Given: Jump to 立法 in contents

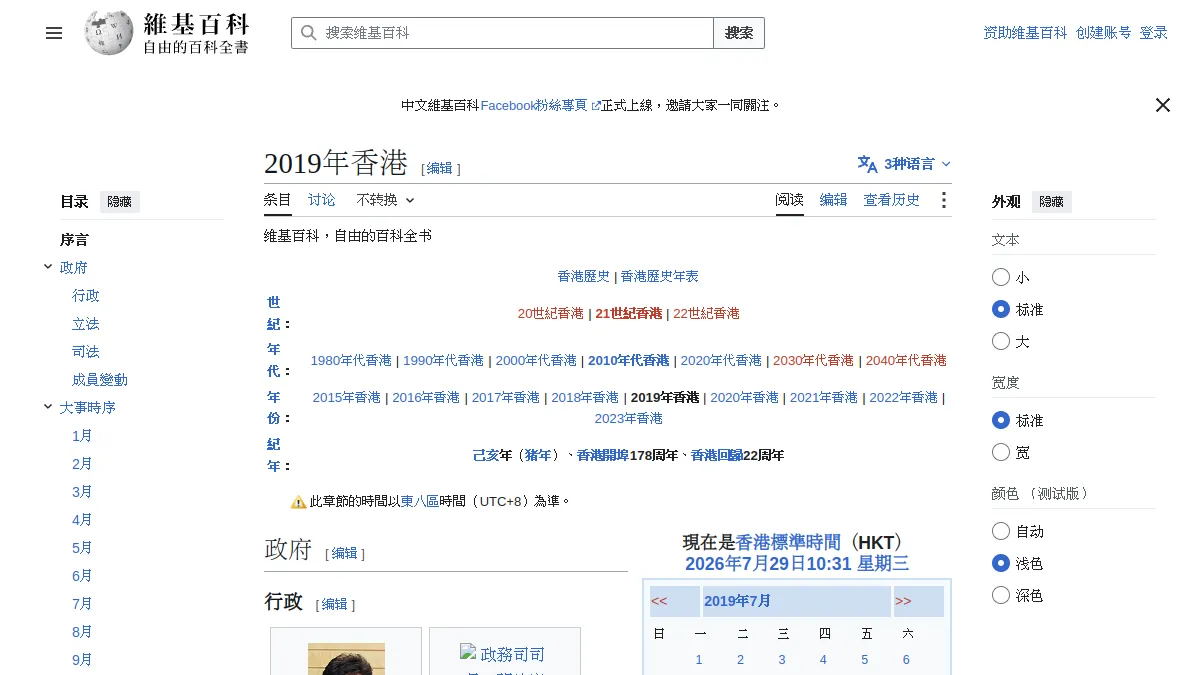Looking at the screenshot, I should click(x=86, y=324).
